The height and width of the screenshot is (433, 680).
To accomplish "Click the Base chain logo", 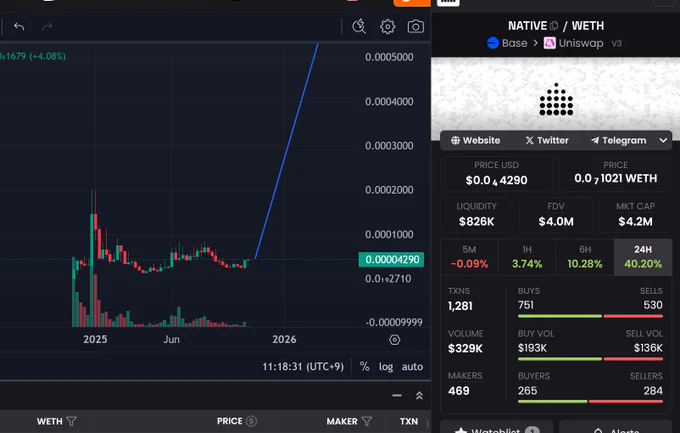I will (493, 43).
